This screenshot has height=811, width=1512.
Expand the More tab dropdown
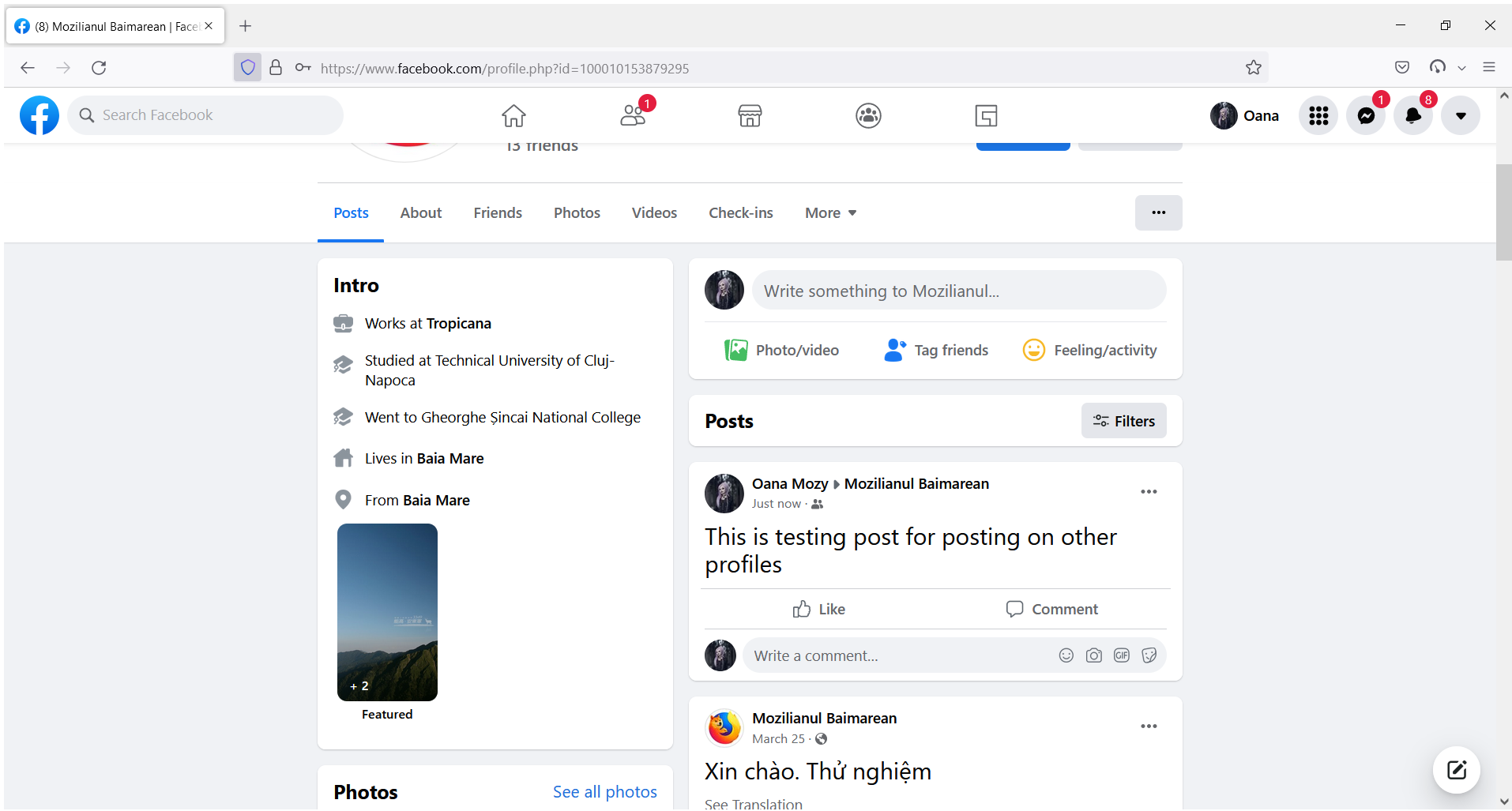coord(829,212)
